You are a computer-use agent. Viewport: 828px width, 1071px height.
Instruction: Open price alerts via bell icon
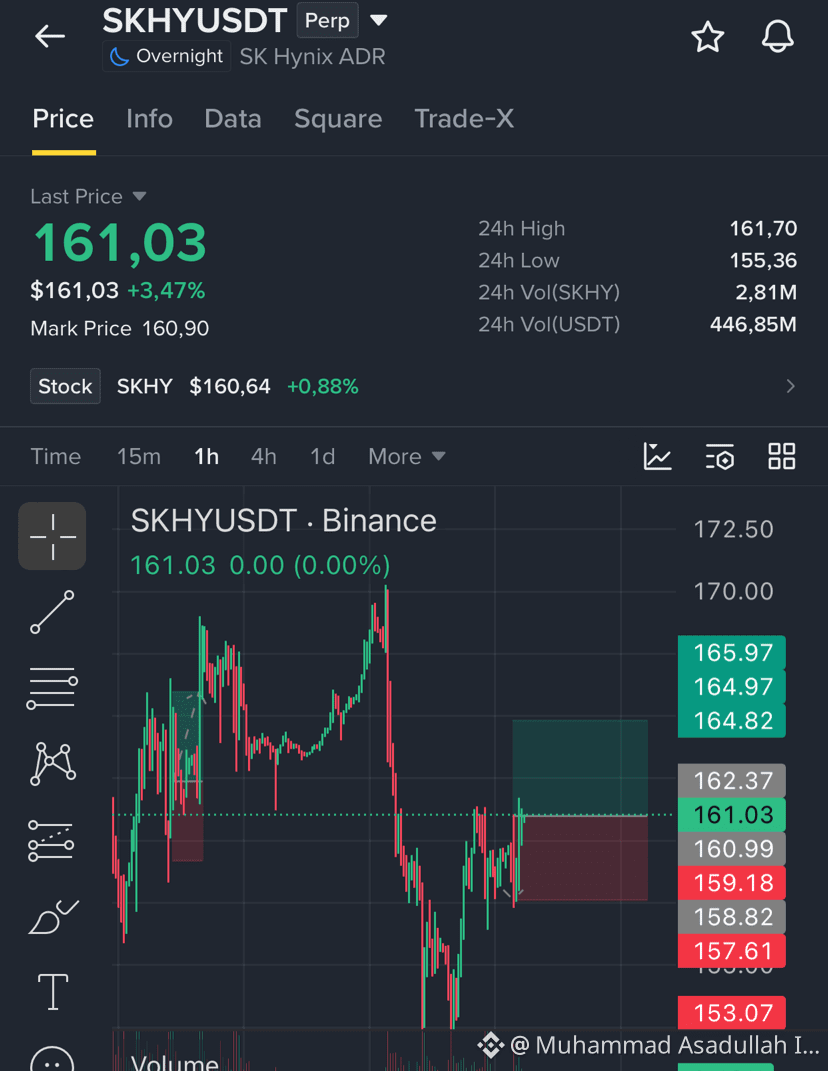click(x=777, y=37)
